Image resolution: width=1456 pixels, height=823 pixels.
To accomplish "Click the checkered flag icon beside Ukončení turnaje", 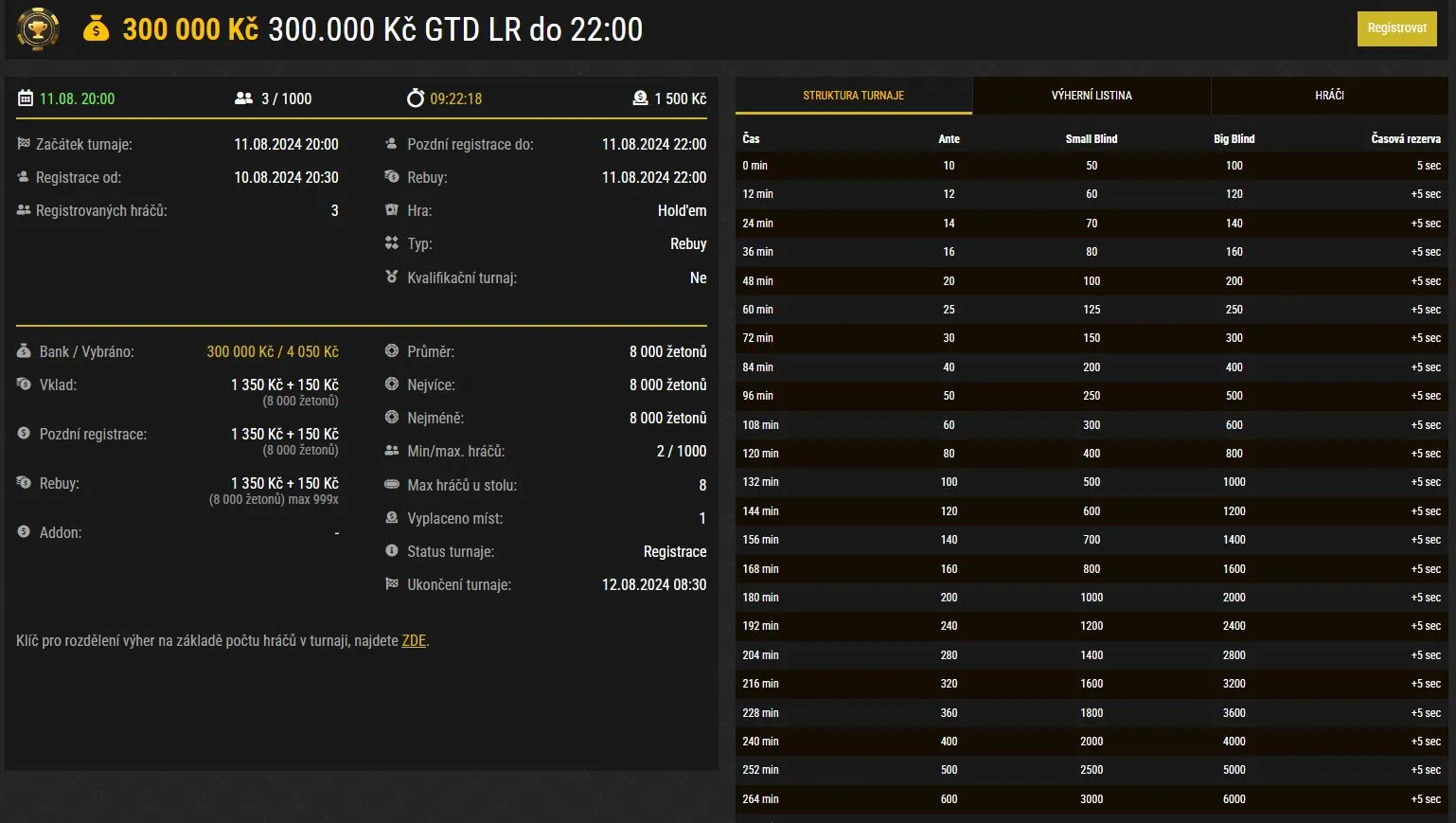I will point(392,584).
